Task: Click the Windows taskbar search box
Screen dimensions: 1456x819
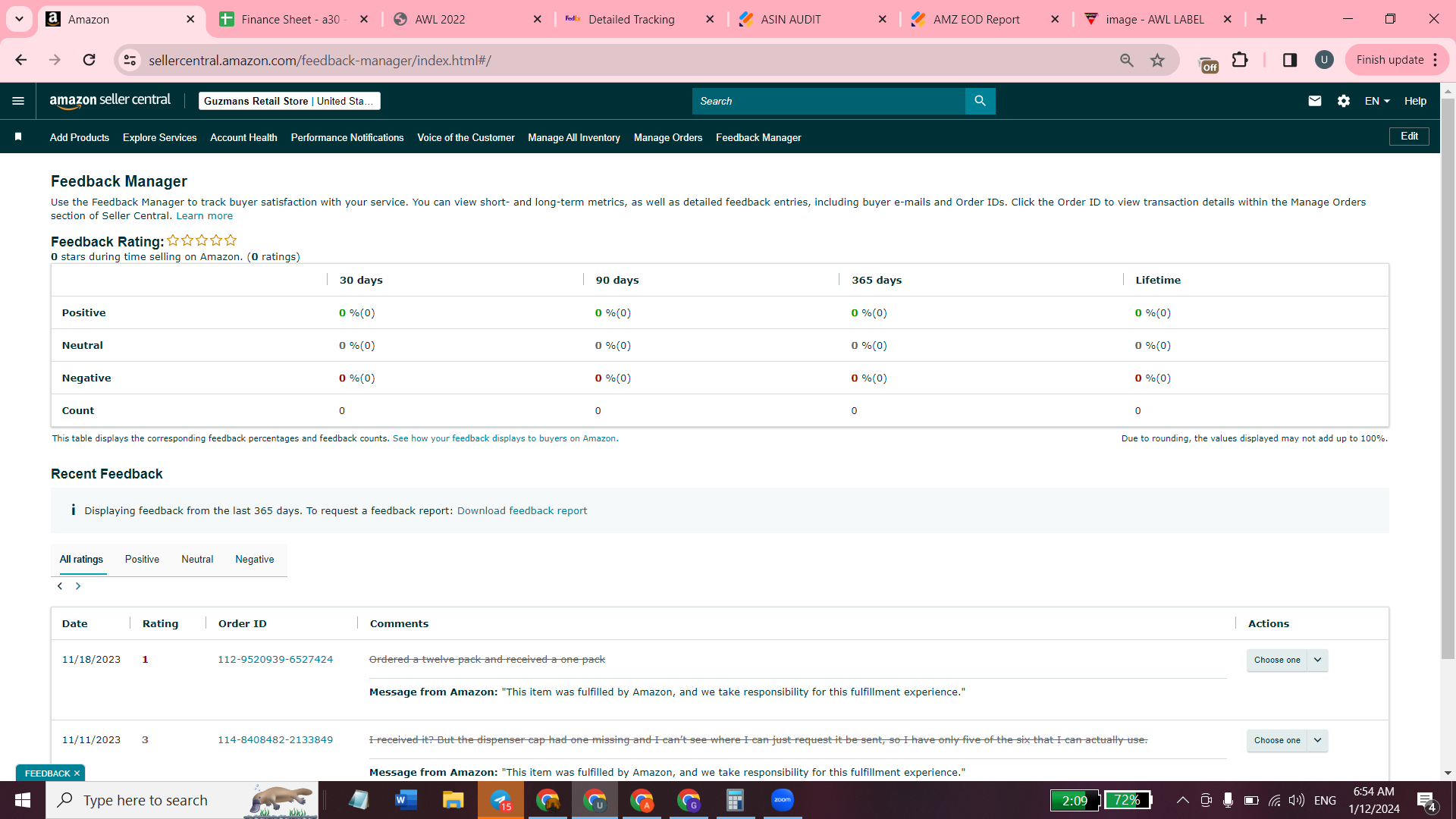Action: click(x=182, y=800)
